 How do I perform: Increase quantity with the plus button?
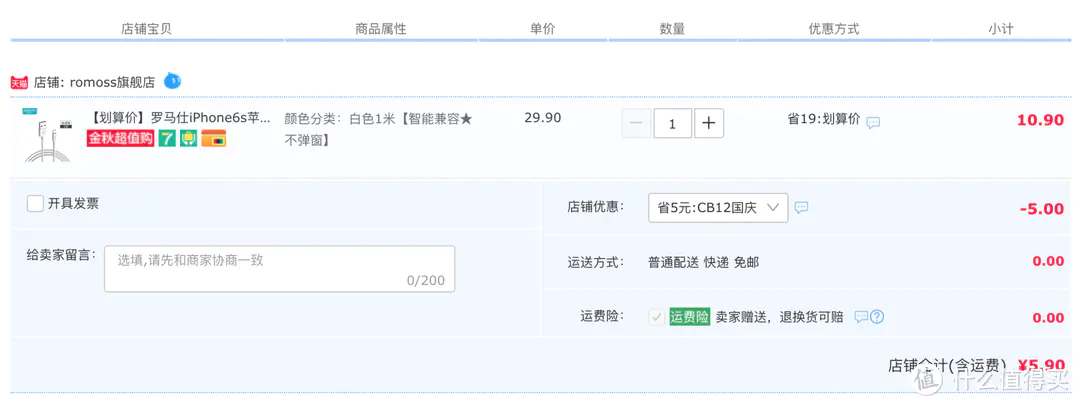tap(709, 123)
